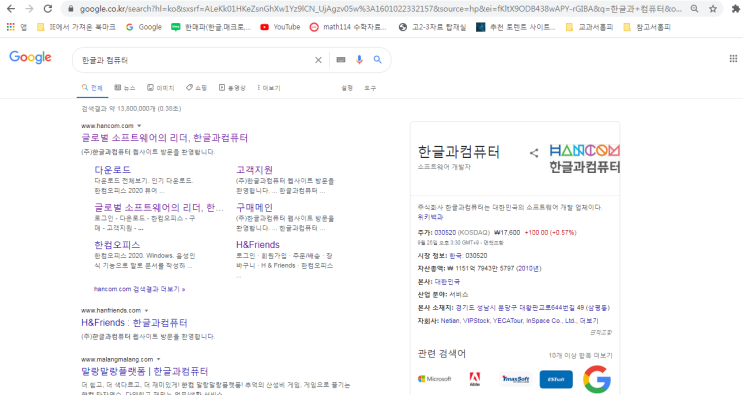The height and width of the screenshot is (395, 743).
Task: Open 도구 search tools
Action: point(370,88)
